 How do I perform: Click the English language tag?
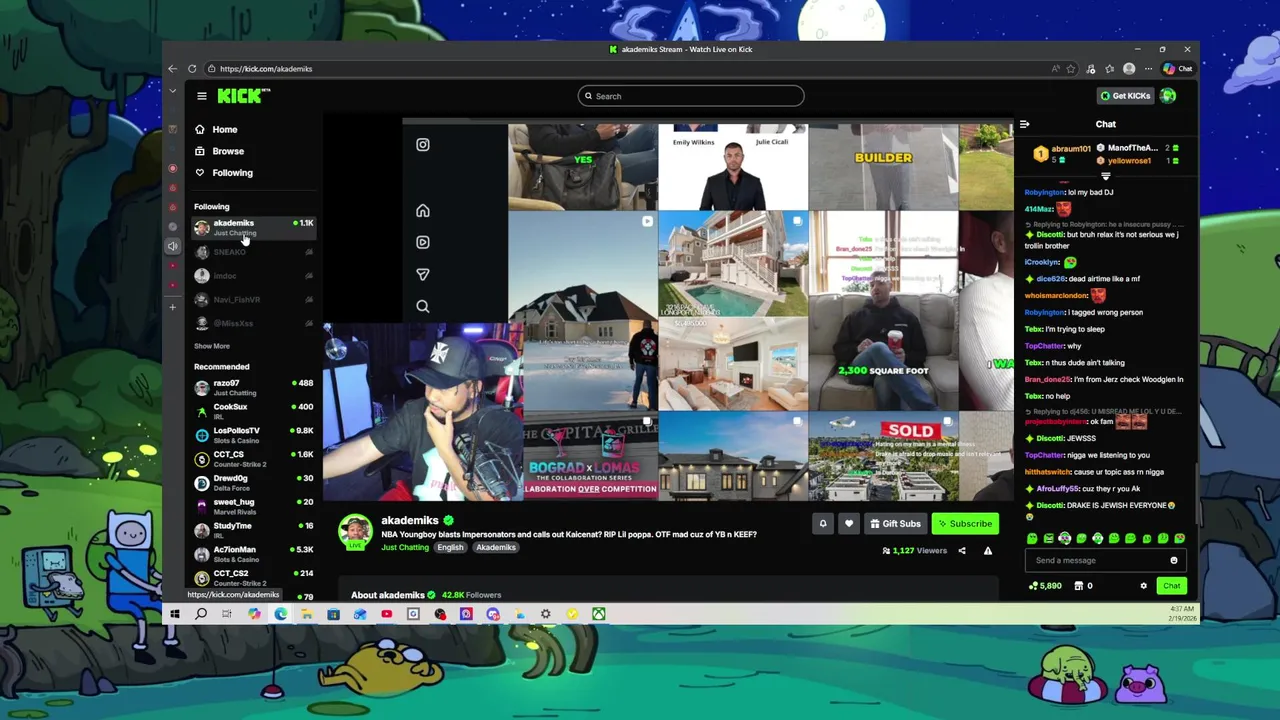[x=450, y=548]
